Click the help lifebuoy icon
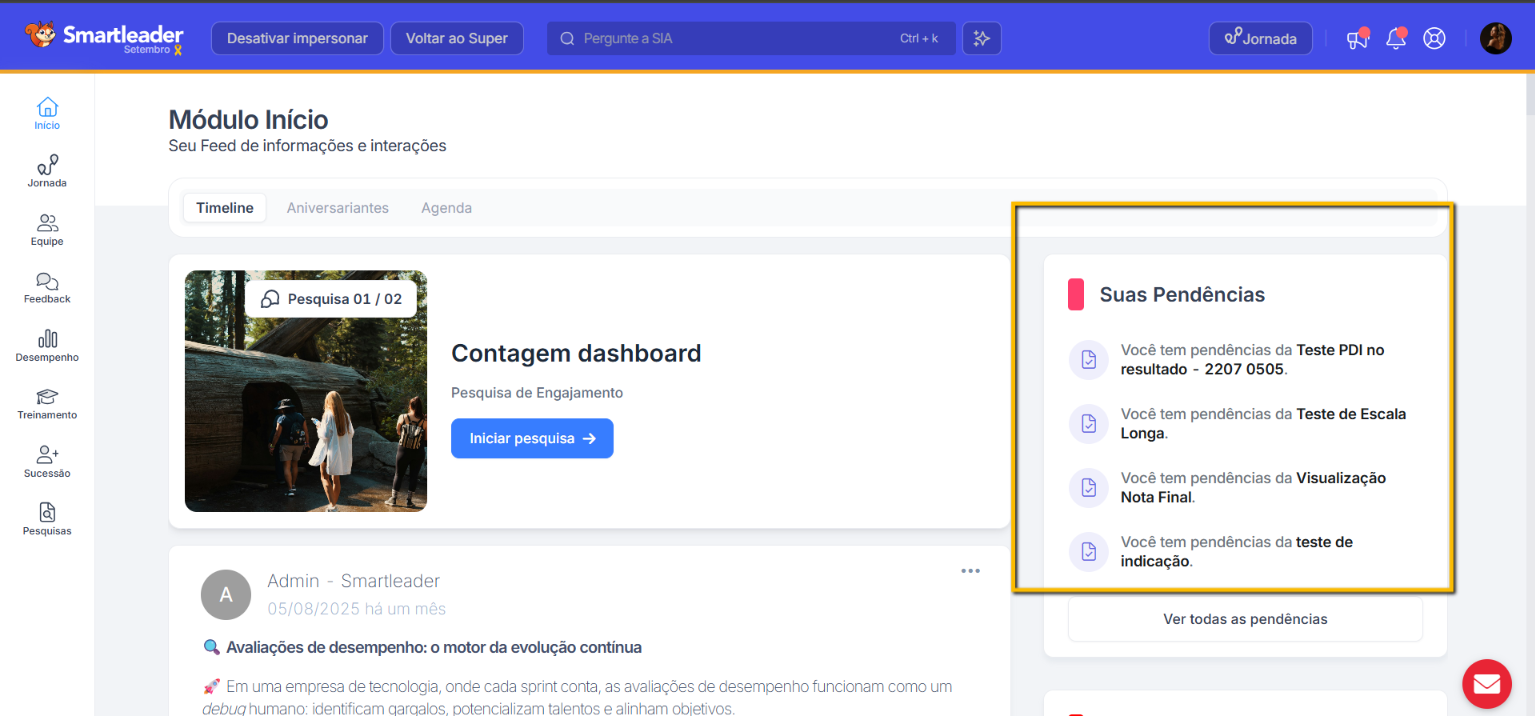Screen dimensions: 1535x716 click(1434, 39)
